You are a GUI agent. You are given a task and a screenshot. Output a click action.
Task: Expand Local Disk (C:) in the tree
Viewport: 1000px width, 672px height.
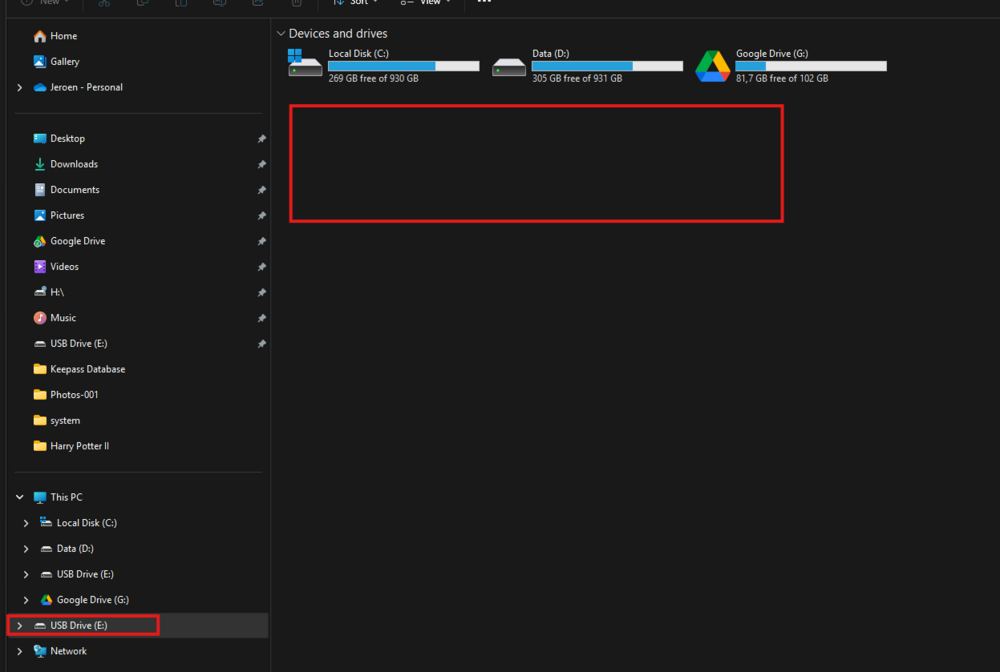point(26,523)
